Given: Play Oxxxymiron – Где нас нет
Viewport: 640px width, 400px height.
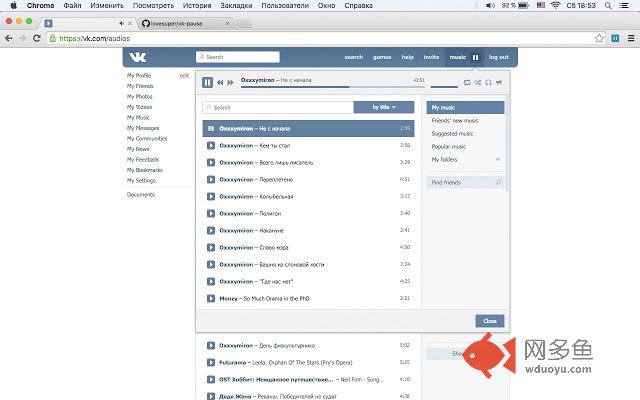Looking at the screenshot, I should (211, 282).
